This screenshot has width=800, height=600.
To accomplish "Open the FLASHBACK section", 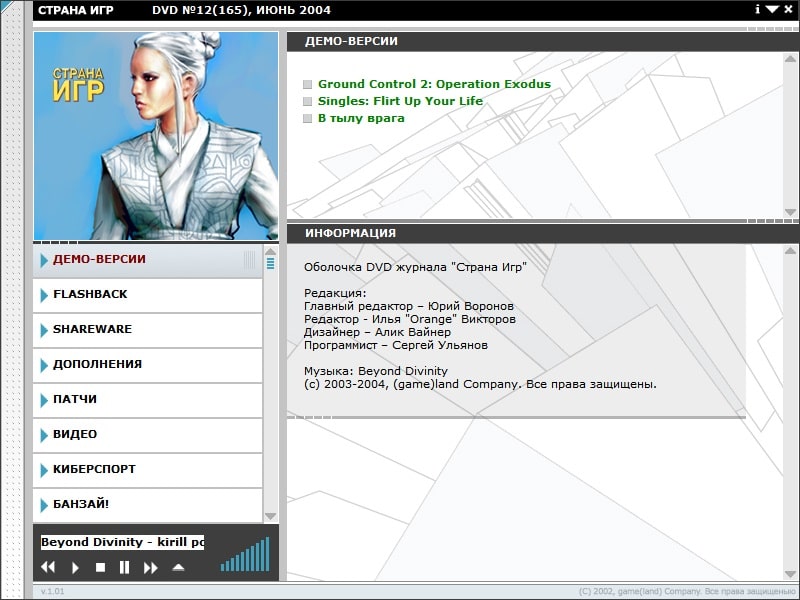I will [x=147, y=295].
